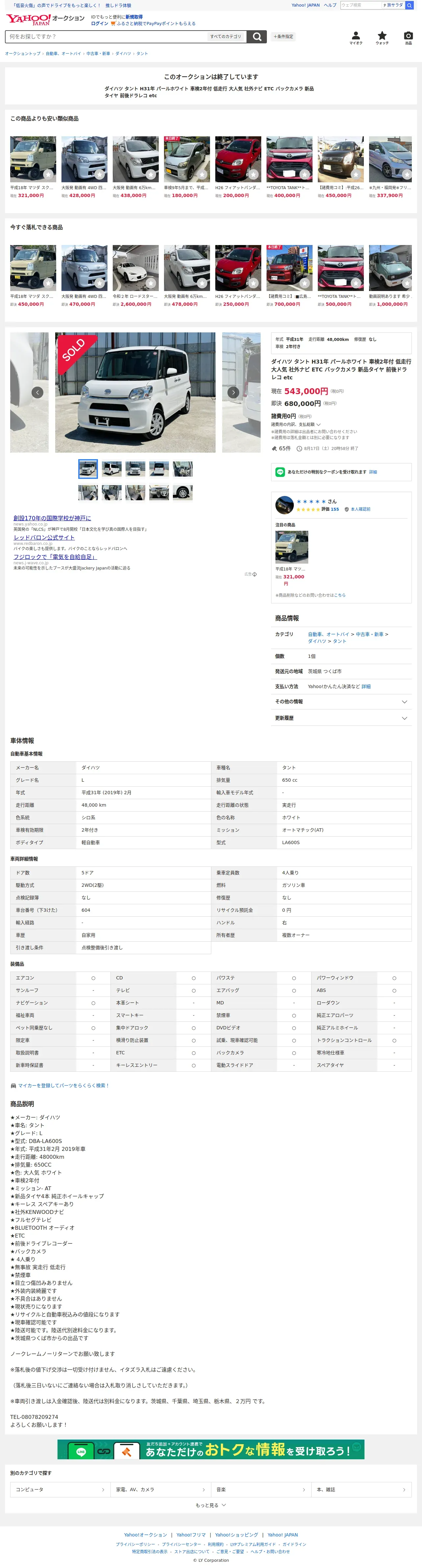
Task: Expand もっと見る categories
Action: click(211, 1505)
